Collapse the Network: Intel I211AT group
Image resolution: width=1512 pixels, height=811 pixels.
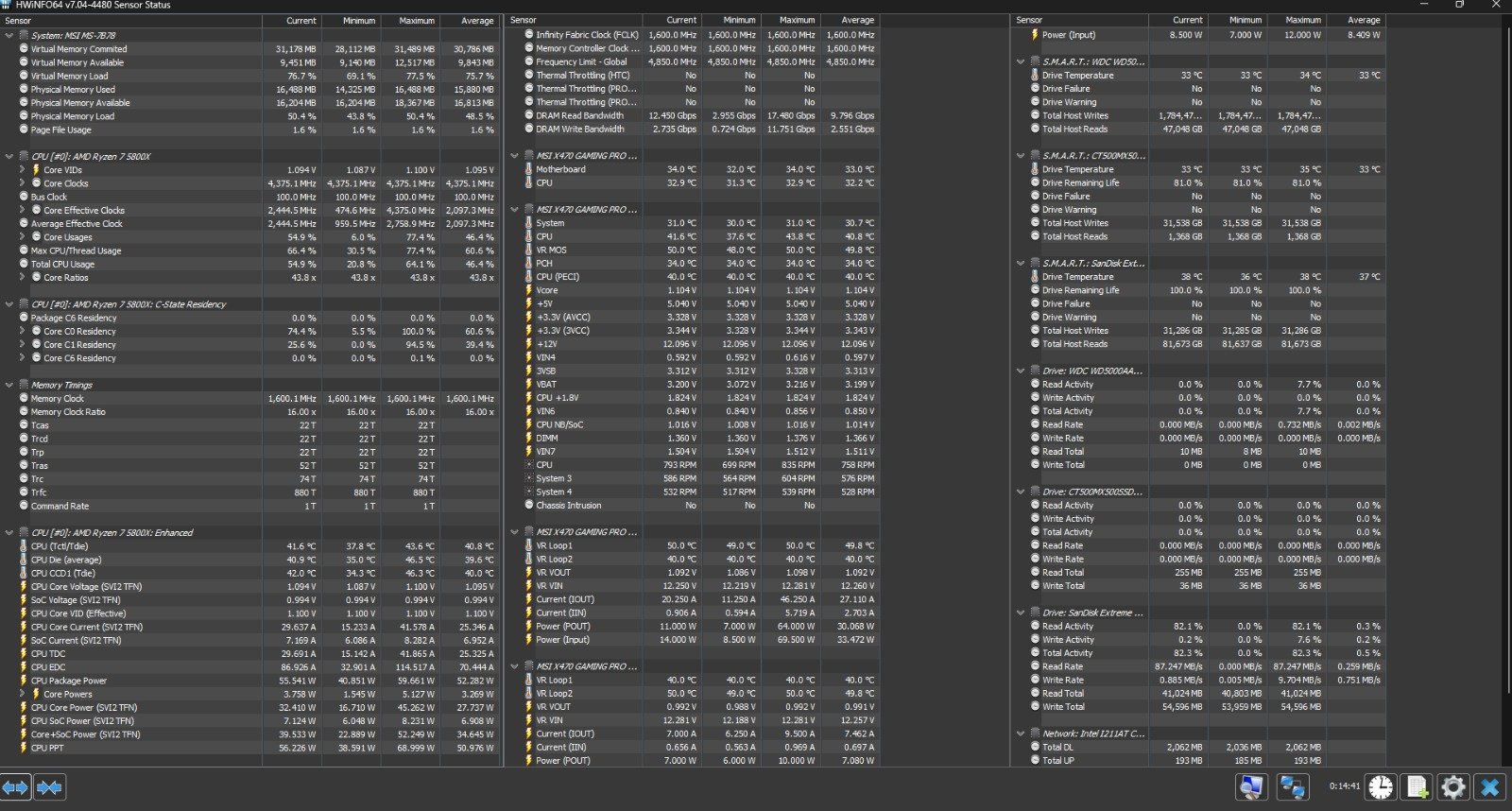1021,733
